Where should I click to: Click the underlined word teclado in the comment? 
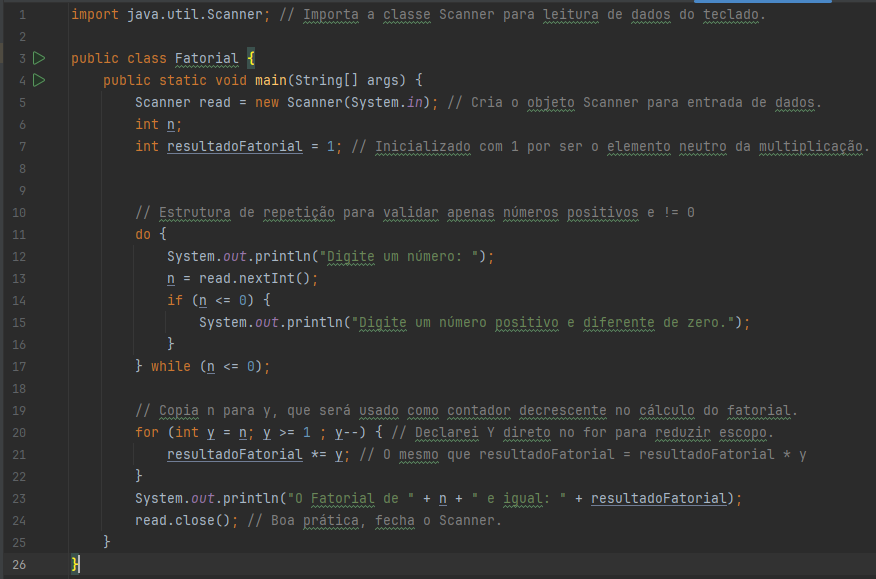(730, 14)
